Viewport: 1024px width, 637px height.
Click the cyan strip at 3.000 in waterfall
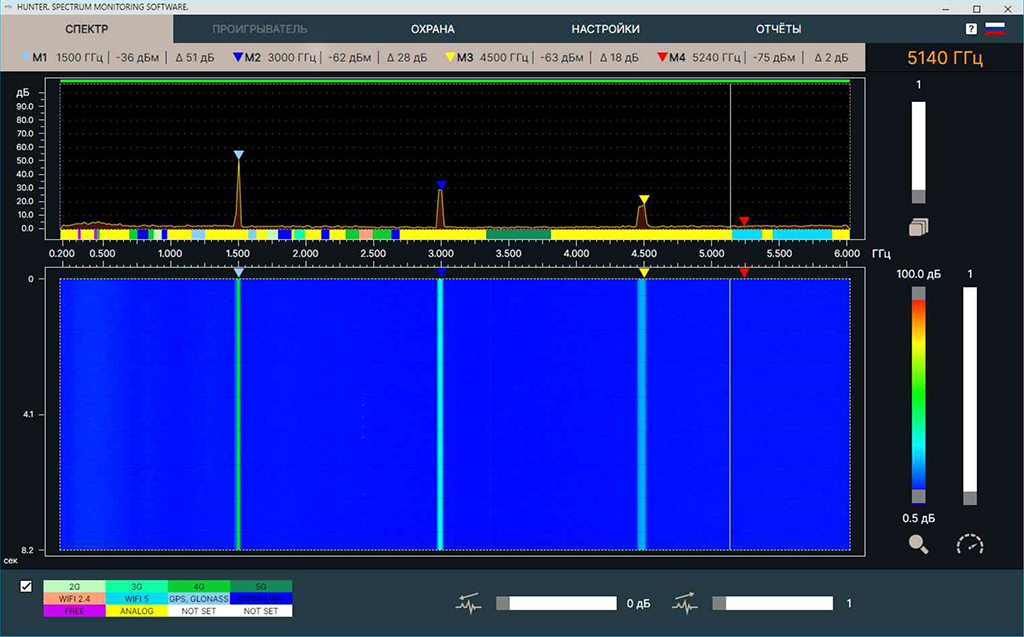[440, 414]
